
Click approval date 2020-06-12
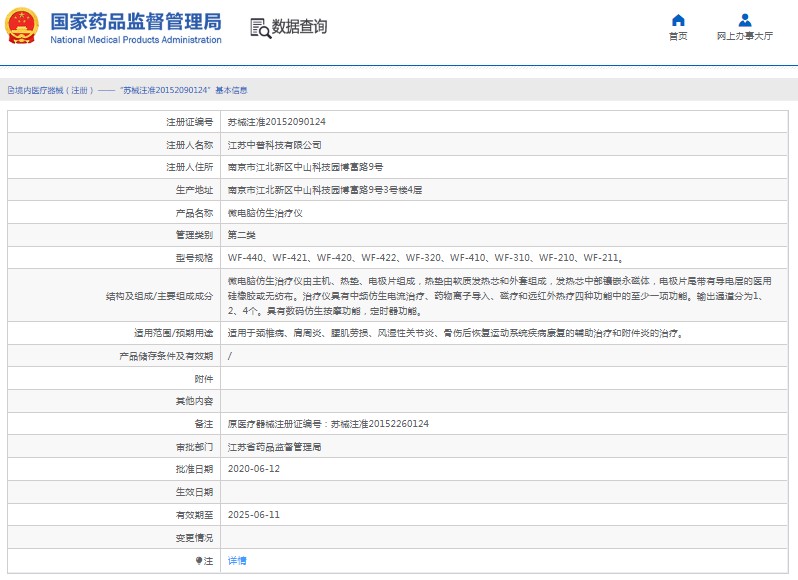254,469
